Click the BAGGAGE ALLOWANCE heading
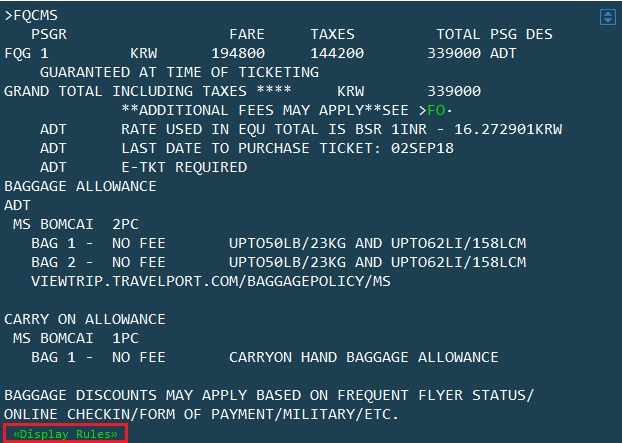 click(80, 186)
